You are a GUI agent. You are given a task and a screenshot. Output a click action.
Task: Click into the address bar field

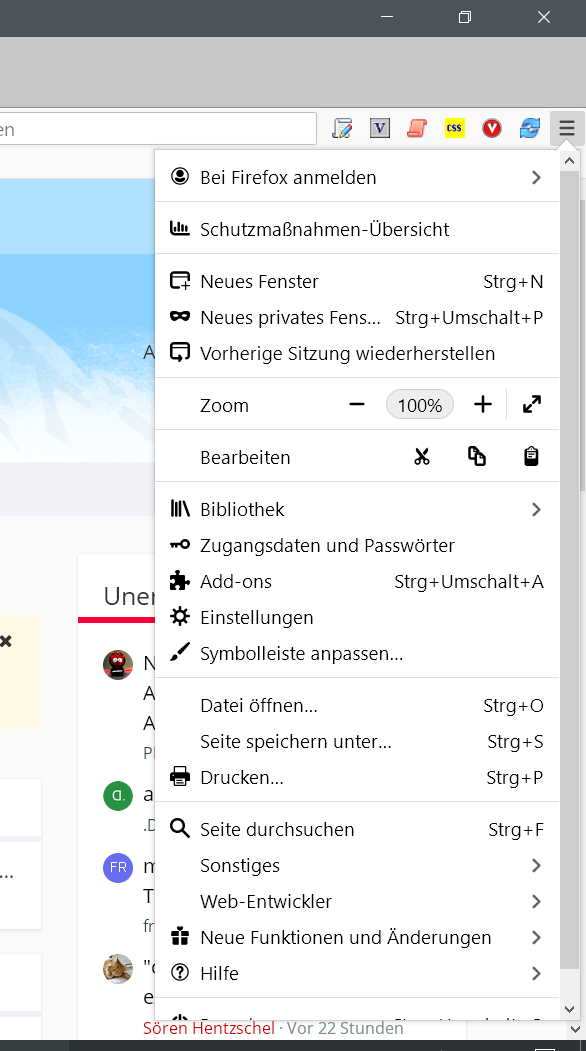coord(158,129)
